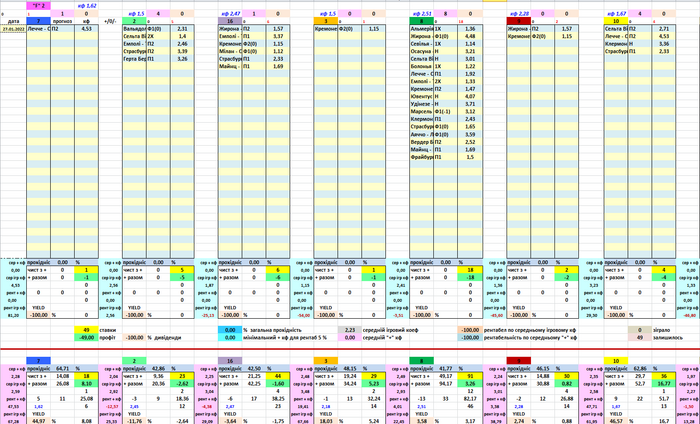This screenshot has height=424, width=700.
Task: Select the "кф 1,67" label cell
Action: click(x=616, y=13)
